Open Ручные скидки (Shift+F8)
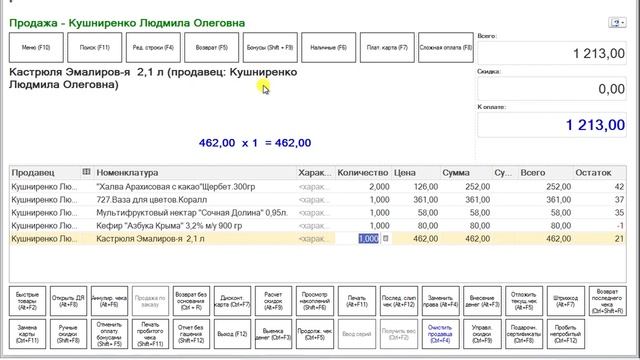Screen dimensions: 640x360 68,334
